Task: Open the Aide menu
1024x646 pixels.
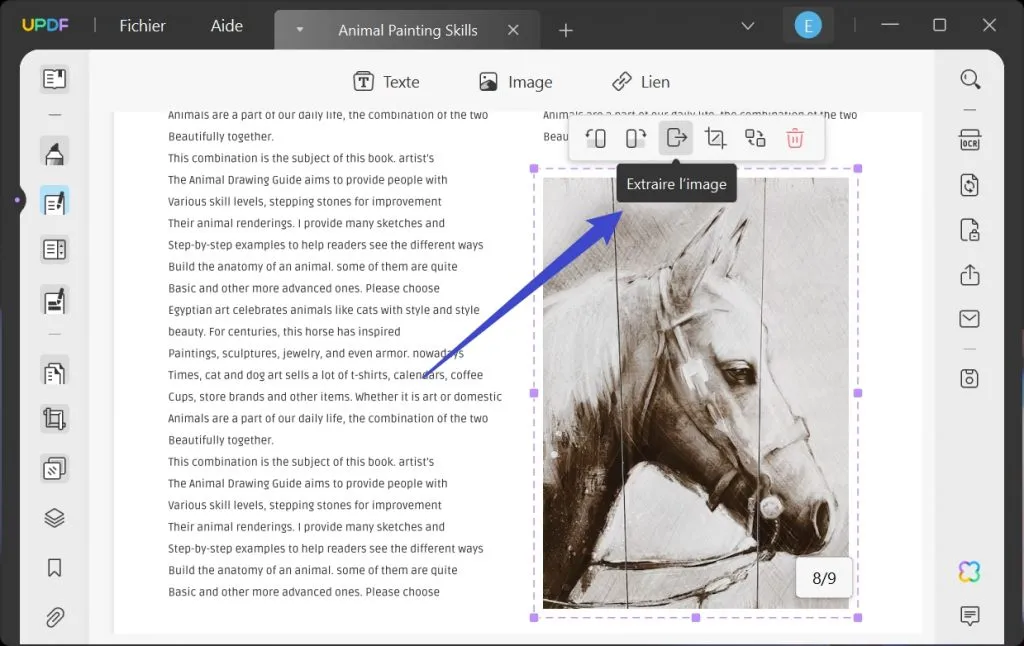Action: tap(227, 25)
